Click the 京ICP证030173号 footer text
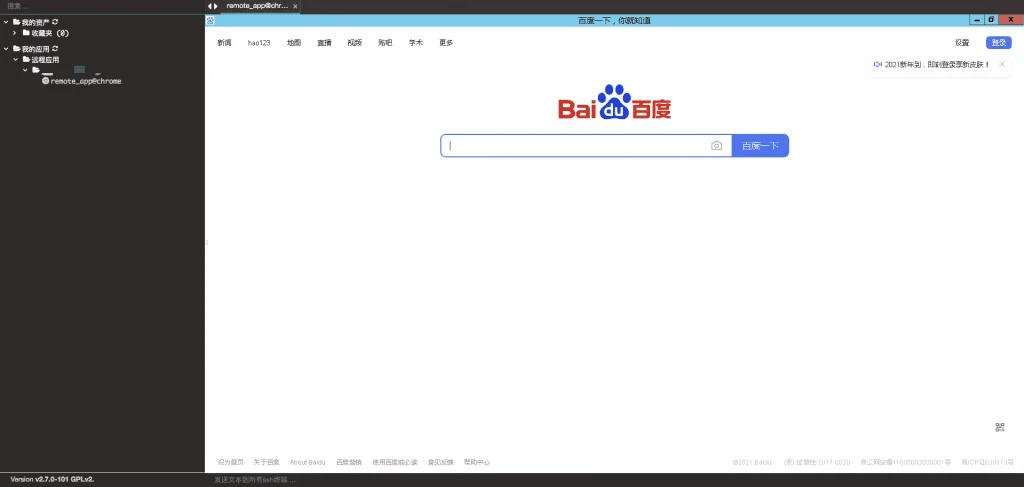Screen dimensions: 1024x487 987,463
